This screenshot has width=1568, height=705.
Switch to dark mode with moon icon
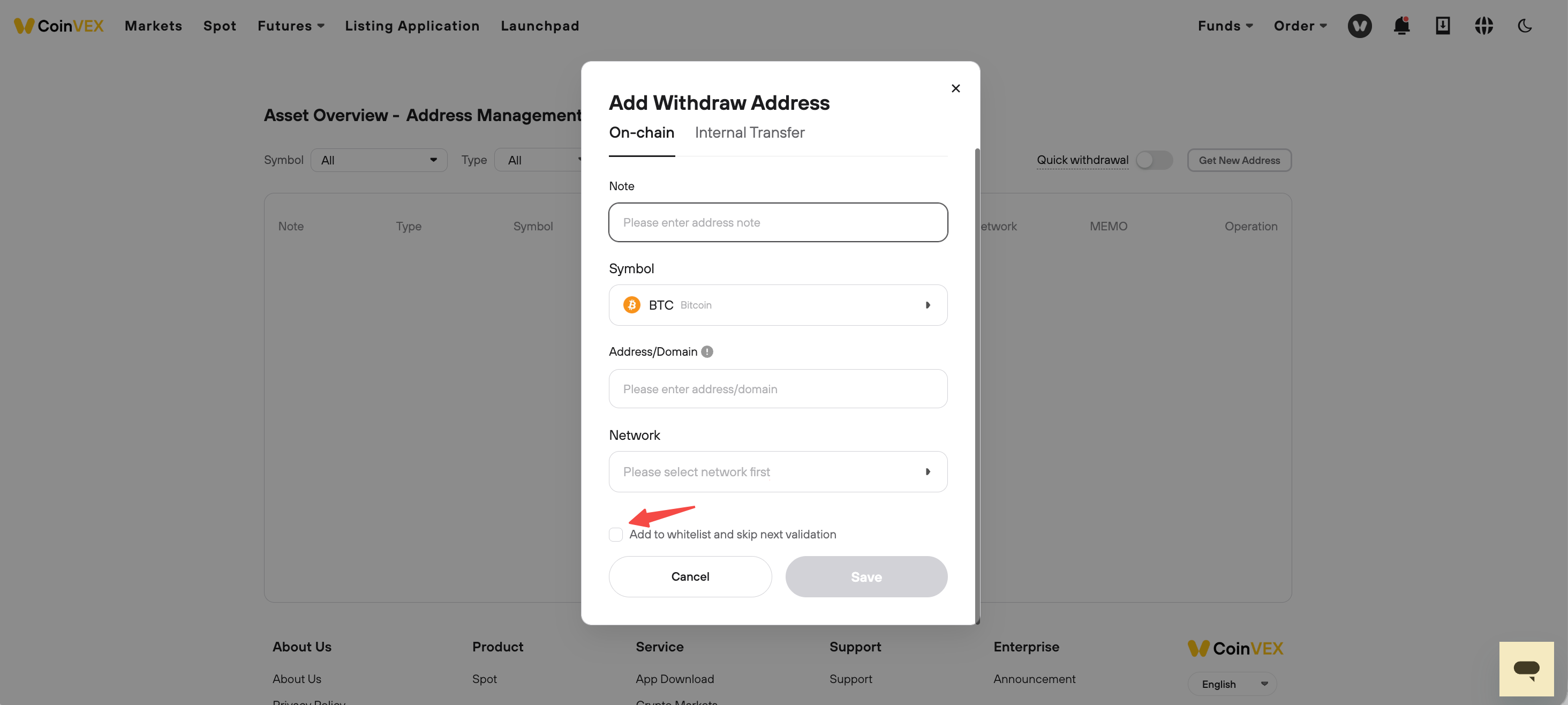pos(1524,26)
